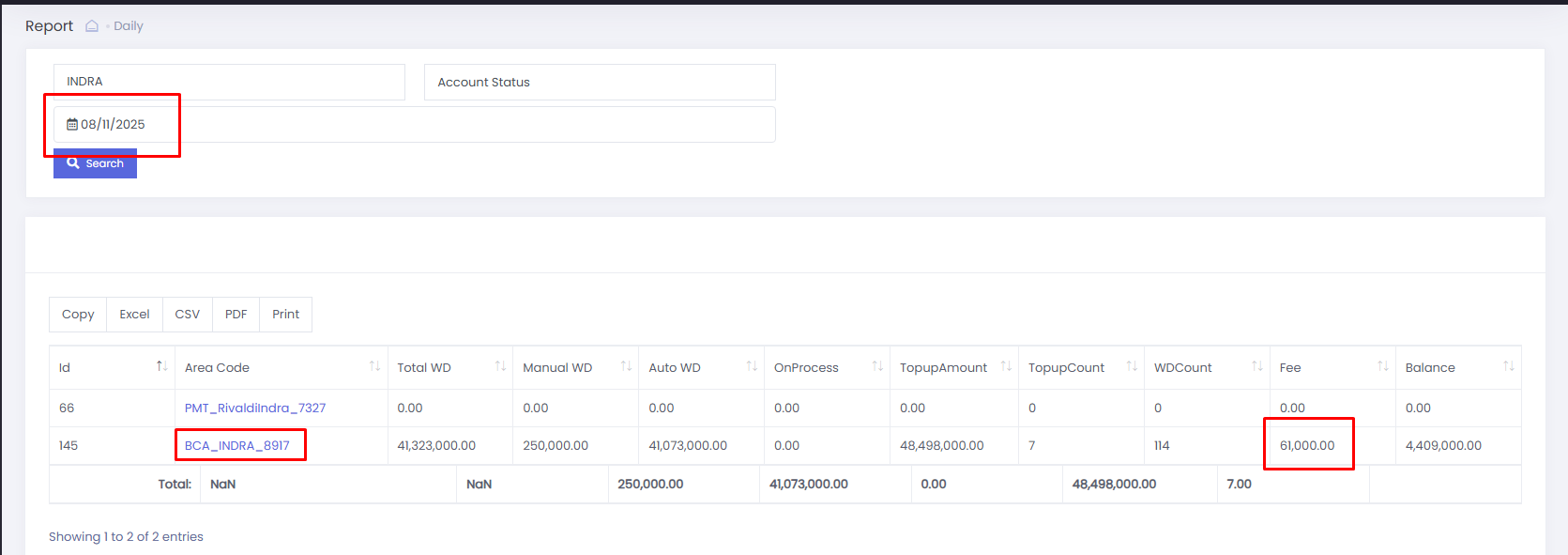Click TopupCount value 7 in row 145
This screenshot has height=555, width=1568.
(1032, 445)
